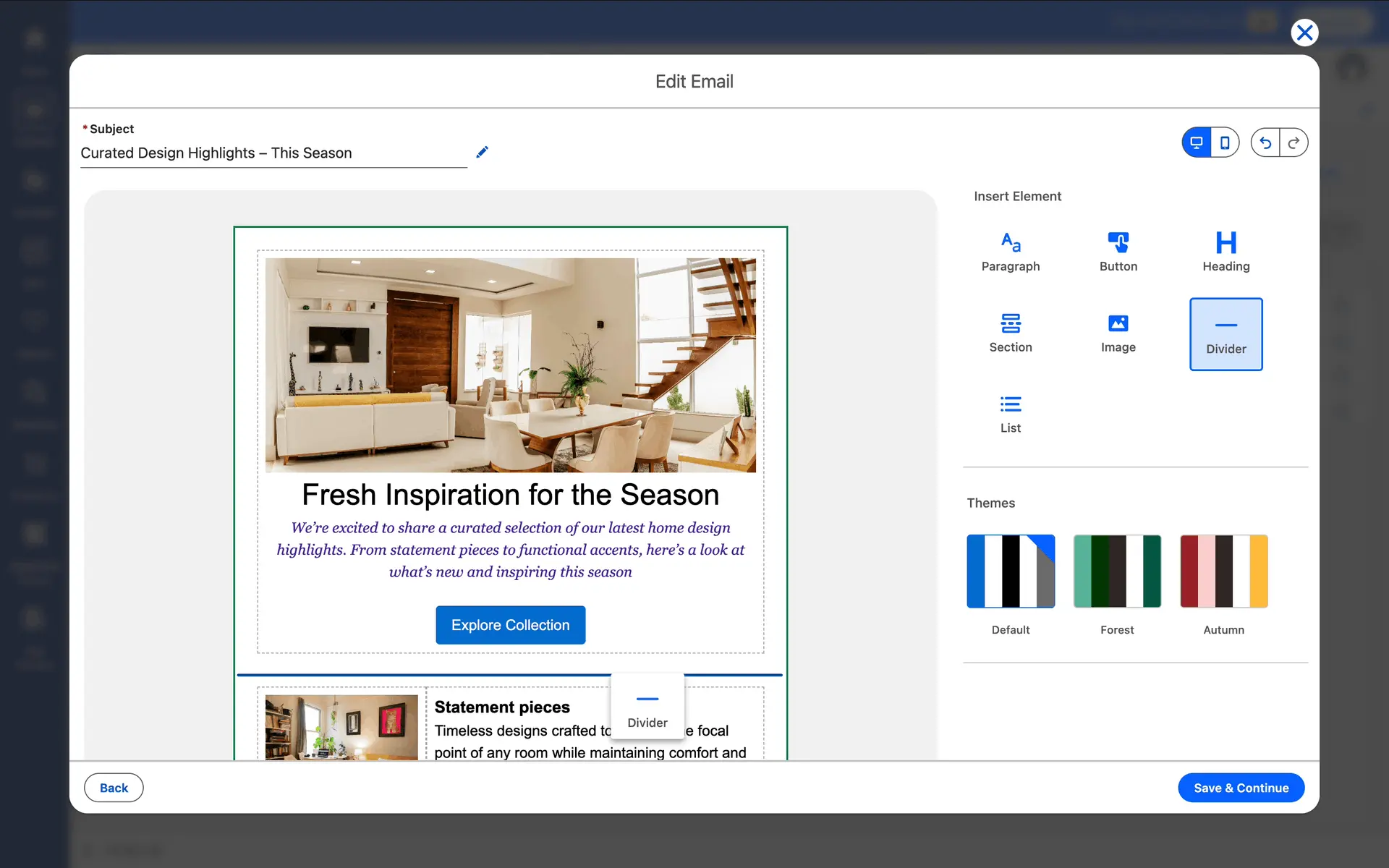Viewport: 1389px width, 868px height.
Task: Switch to desktop preview mode
Action: click(x=1197, y=142)
